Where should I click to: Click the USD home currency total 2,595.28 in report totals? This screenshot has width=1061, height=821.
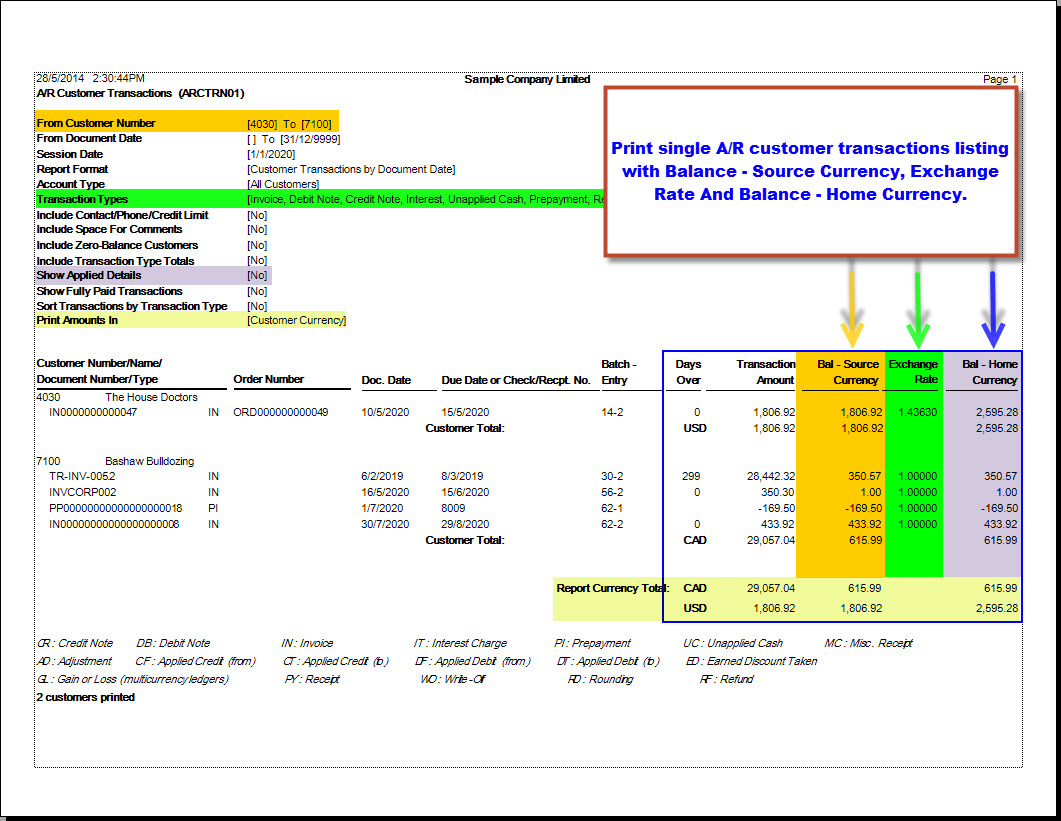point(997,608)
